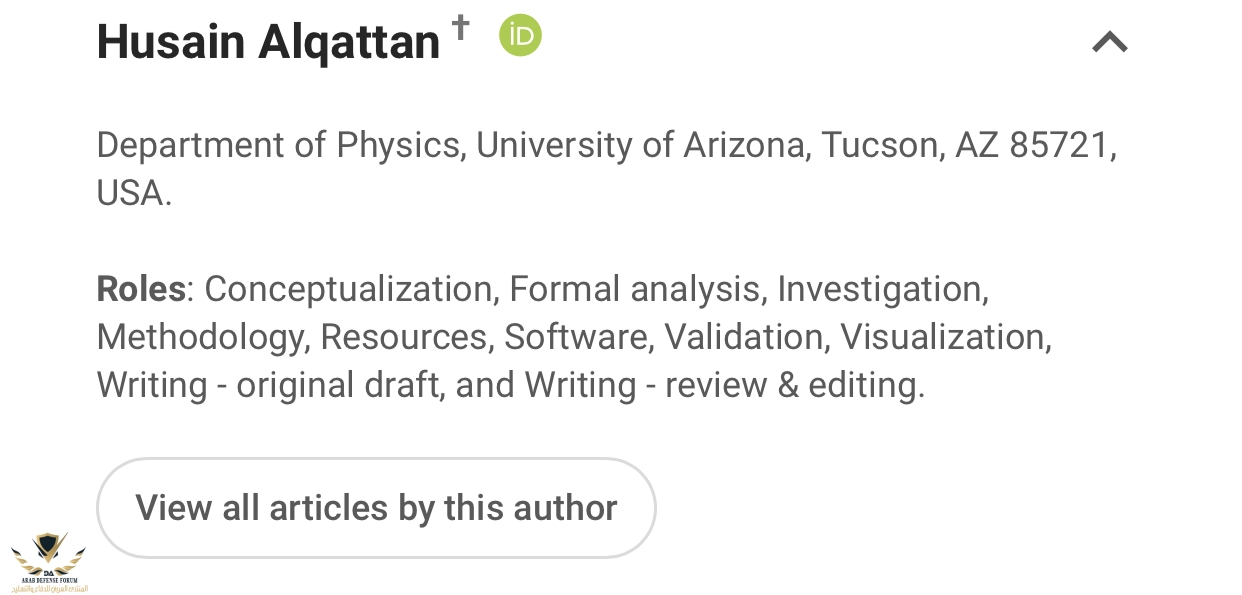The height and width of the screenshot is (595, 1242).
Task: Click the Tucson, AZ 85721 address text
Action: tap(967, 146)
